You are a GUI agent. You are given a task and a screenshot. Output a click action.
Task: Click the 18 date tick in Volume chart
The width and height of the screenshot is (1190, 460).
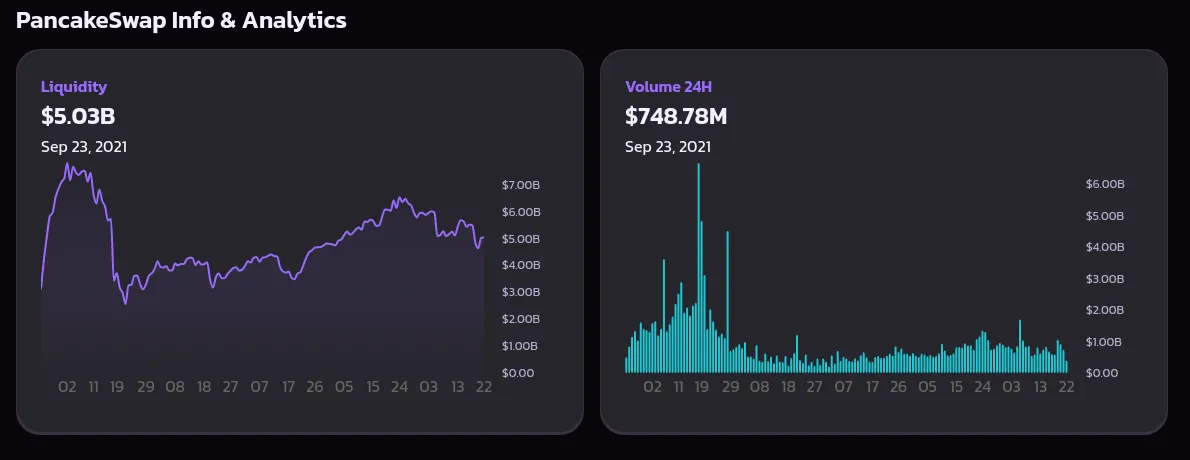pyautogui.click(x=788, y=386)
